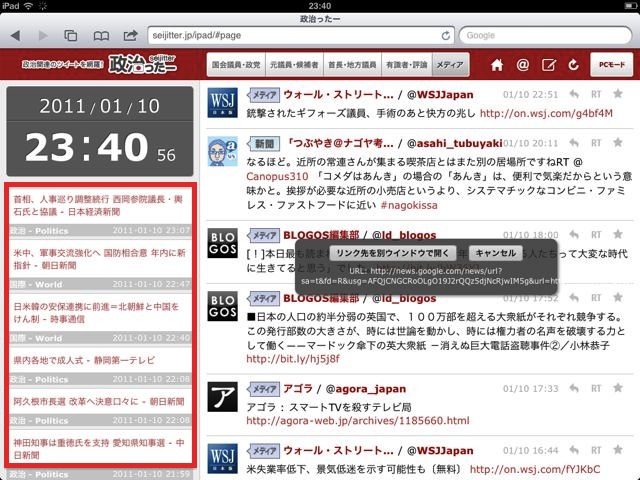The height and width of the screenshot is (480, 640).
Task: Open agora-web.jp/archives/1185660.html link
Action: (358, 421)
